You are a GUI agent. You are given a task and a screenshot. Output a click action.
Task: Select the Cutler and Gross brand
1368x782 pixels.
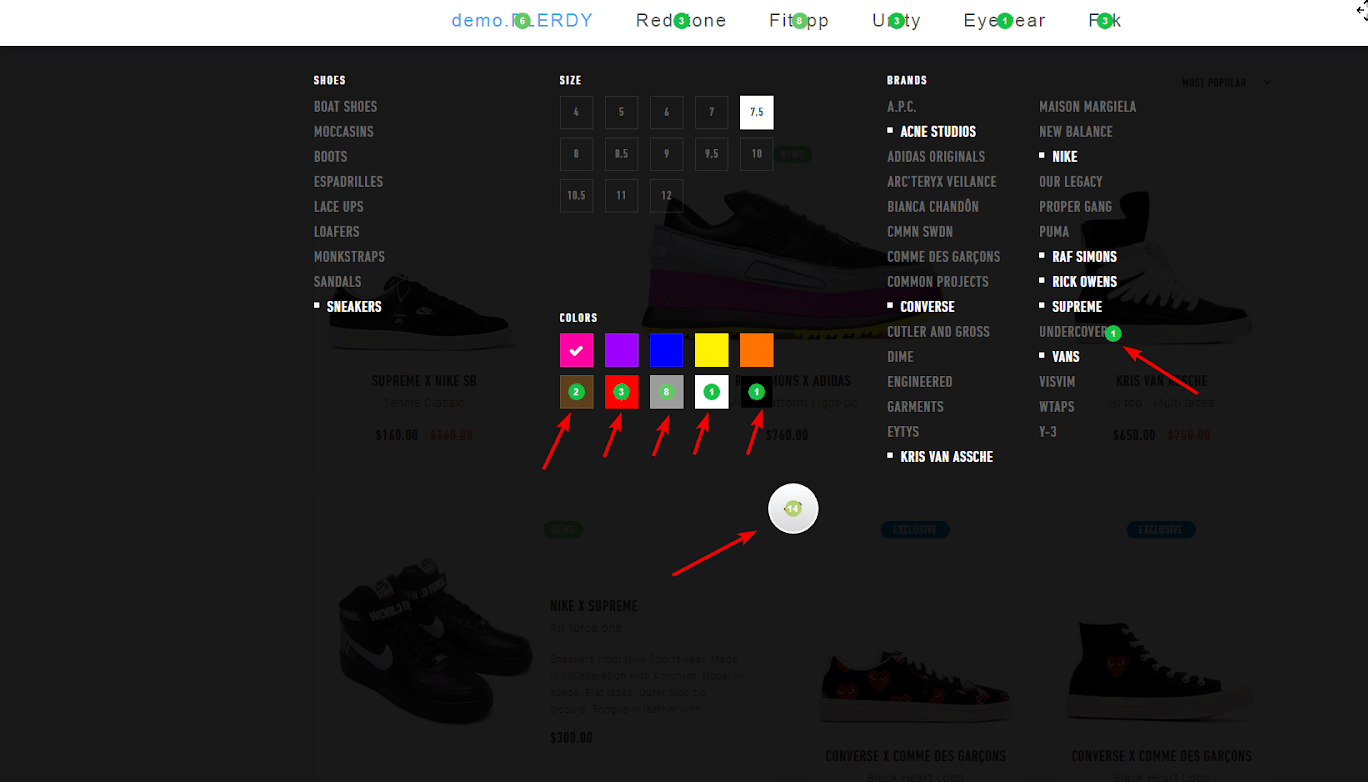point(939,332)
